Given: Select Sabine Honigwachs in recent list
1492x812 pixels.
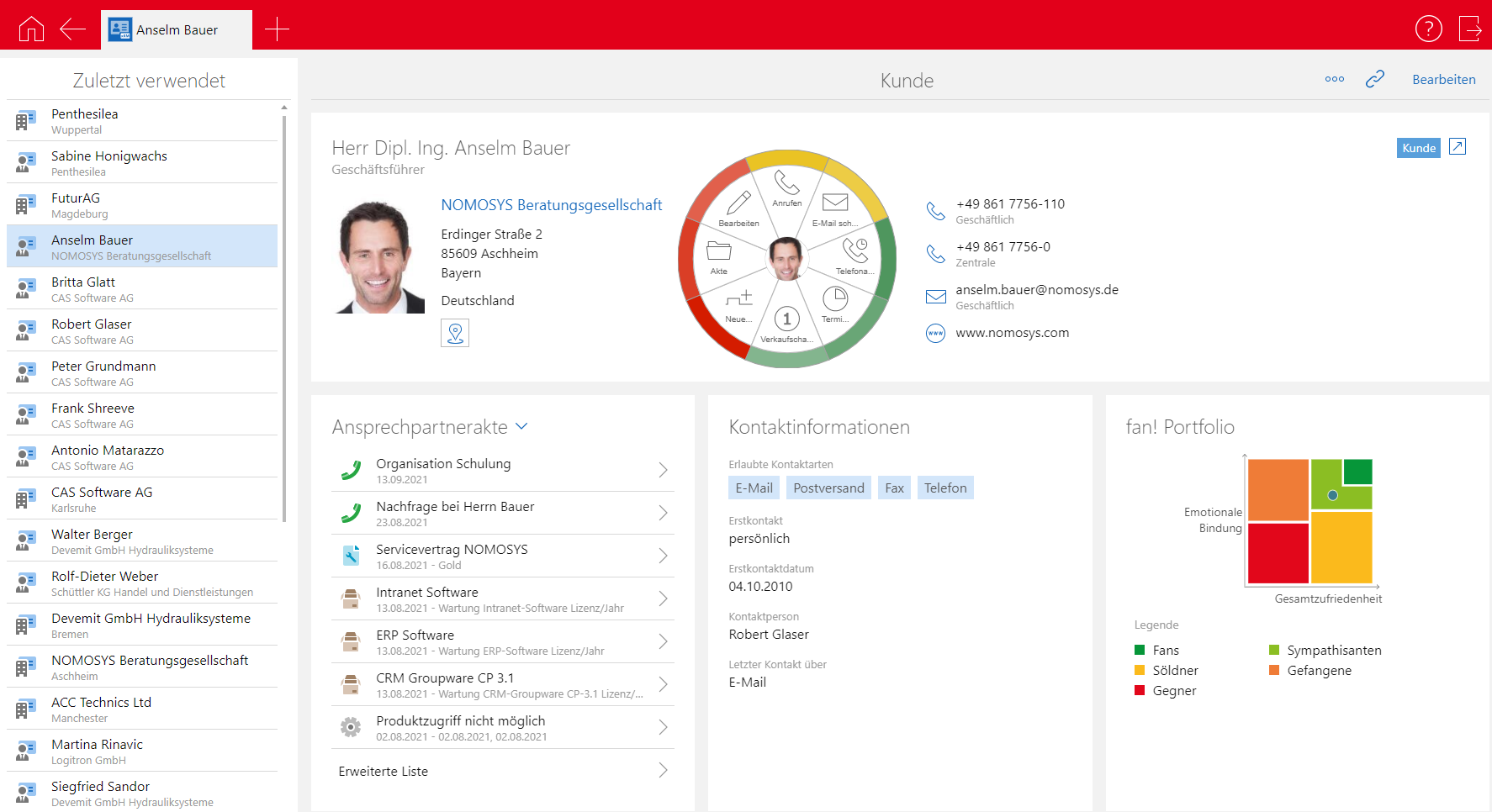Looking at the screenshot, I should (142, 162).
